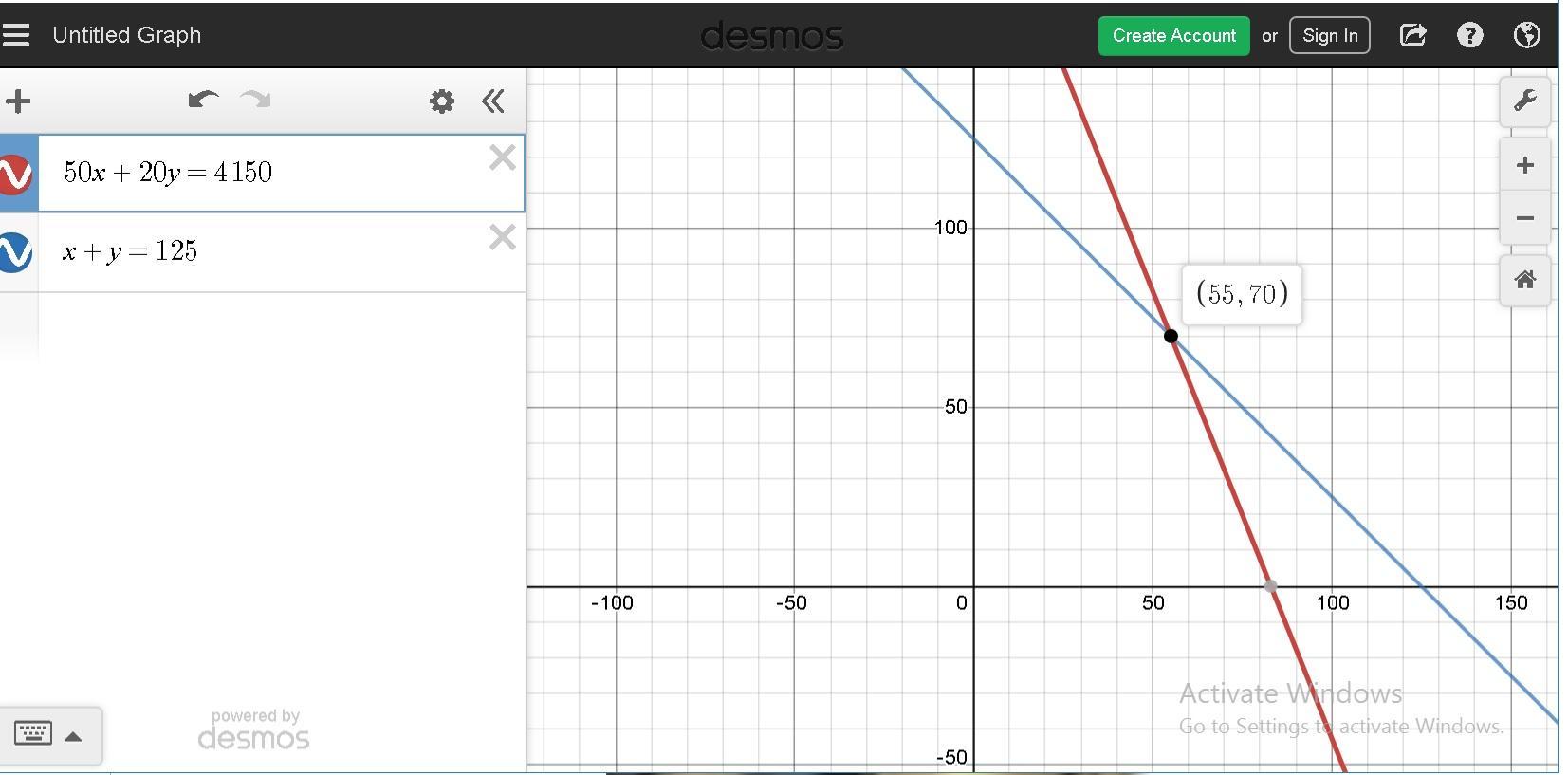Click the desmos logo in the header
Viewport: 1568px width, 775px height.
tap(771, 36)
